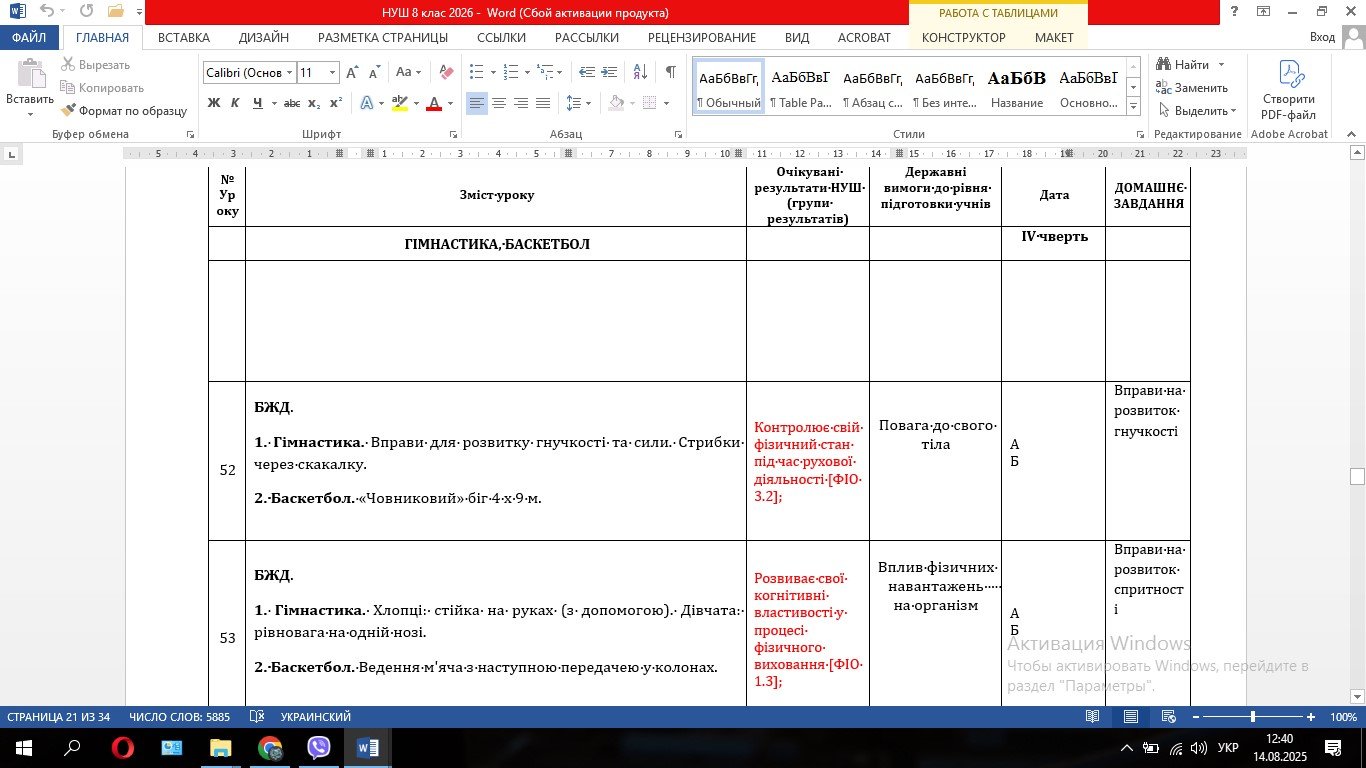Toggle bold (Ж) formatting
The image size is (1366, 768).
(x=214, y=103)
